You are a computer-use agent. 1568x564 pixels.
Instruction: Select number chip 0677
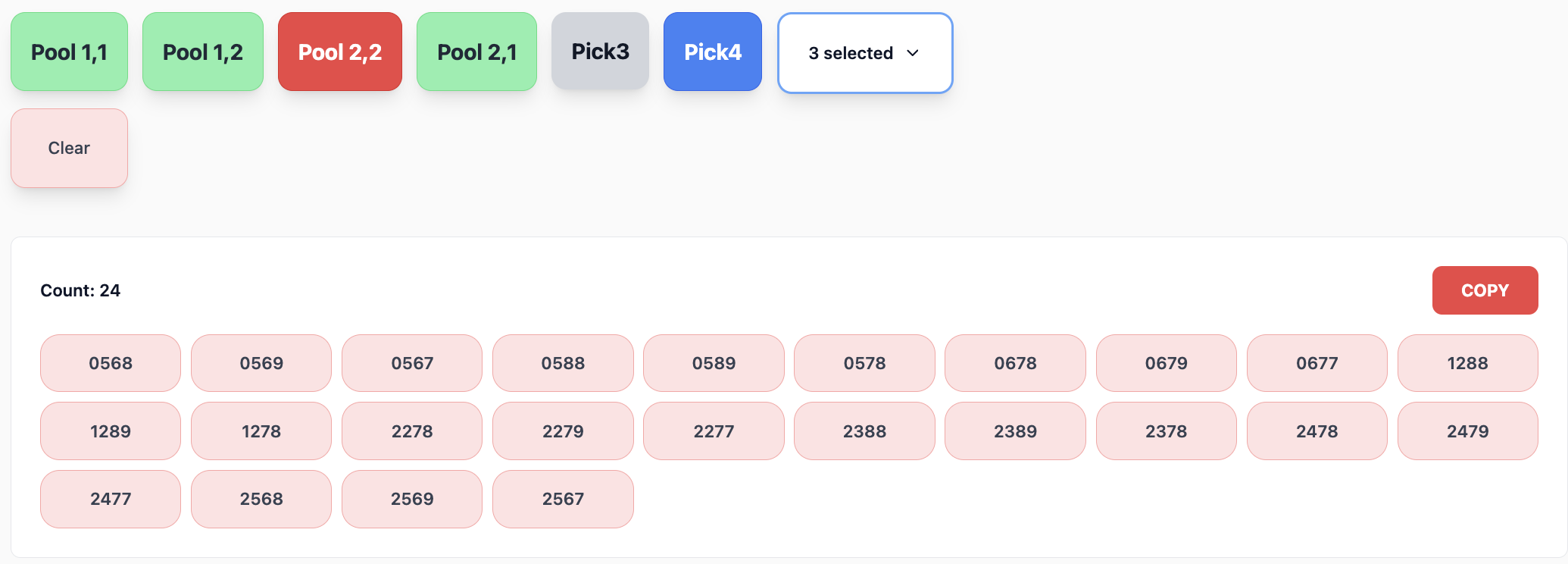coord(1317,363)
